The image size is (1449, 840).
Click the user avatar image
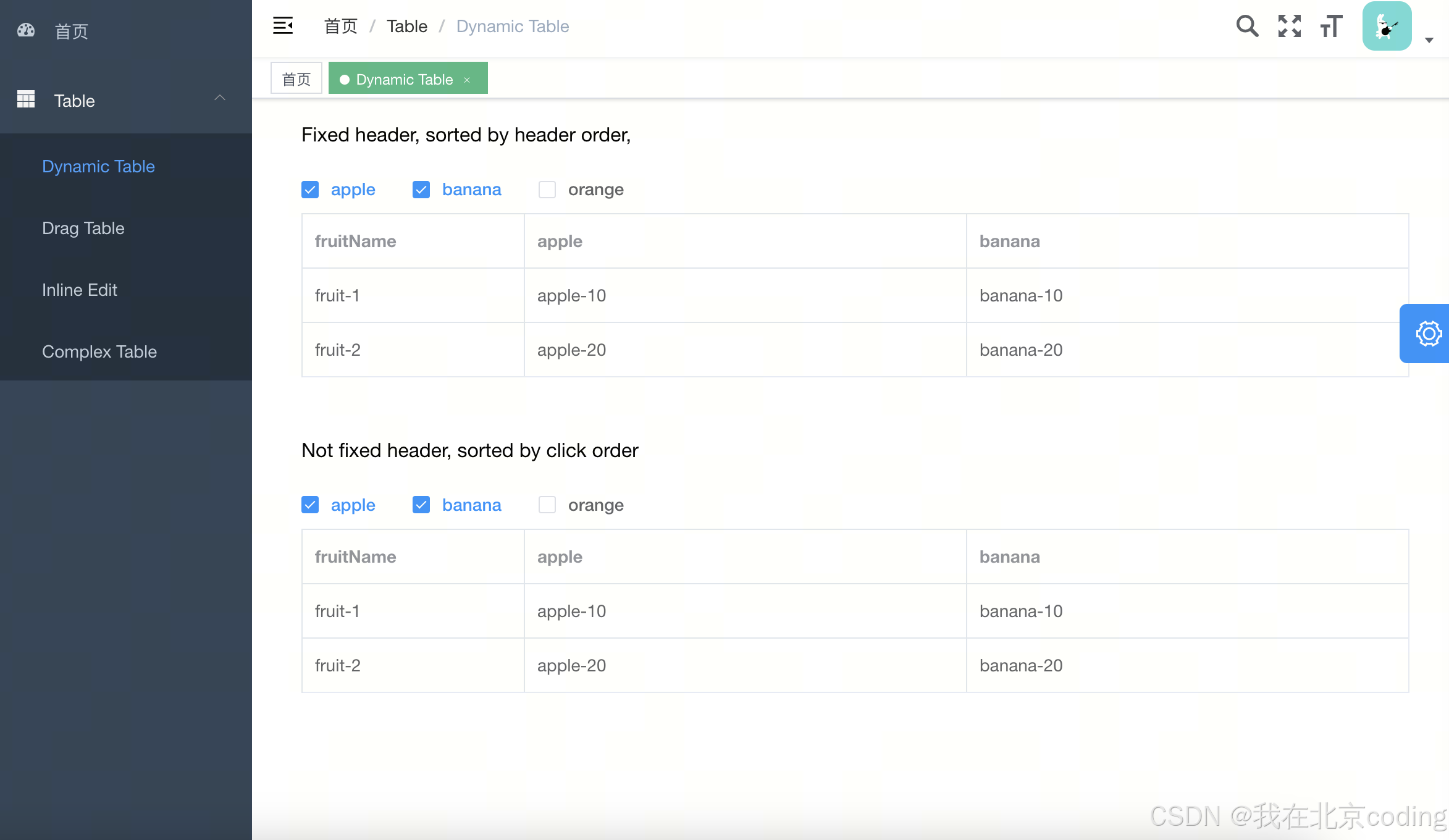[x=1387, y=26]
